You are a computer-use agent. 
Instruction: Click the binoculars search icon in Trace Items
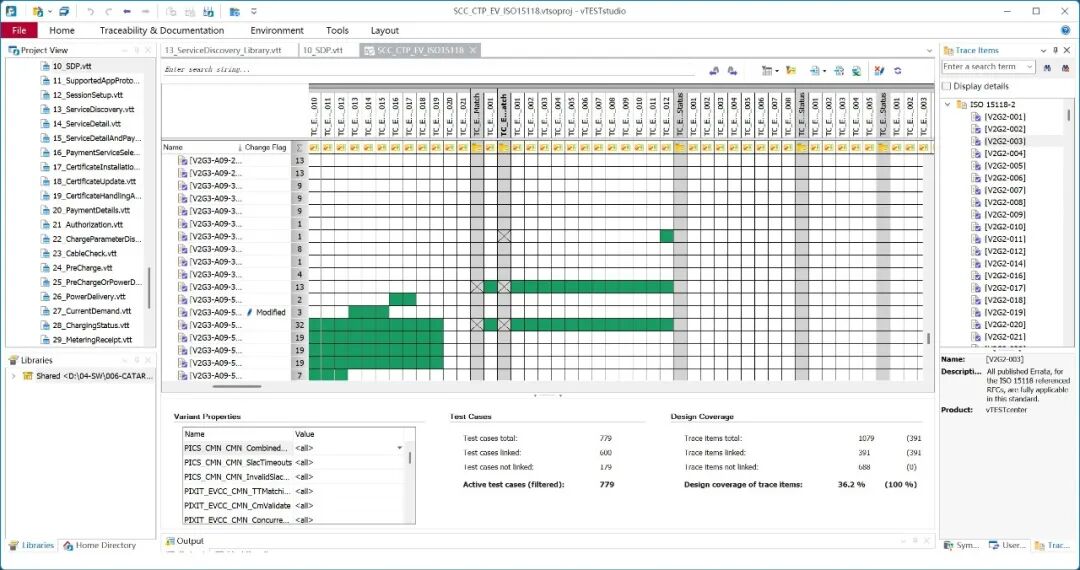pos(1048,67)
